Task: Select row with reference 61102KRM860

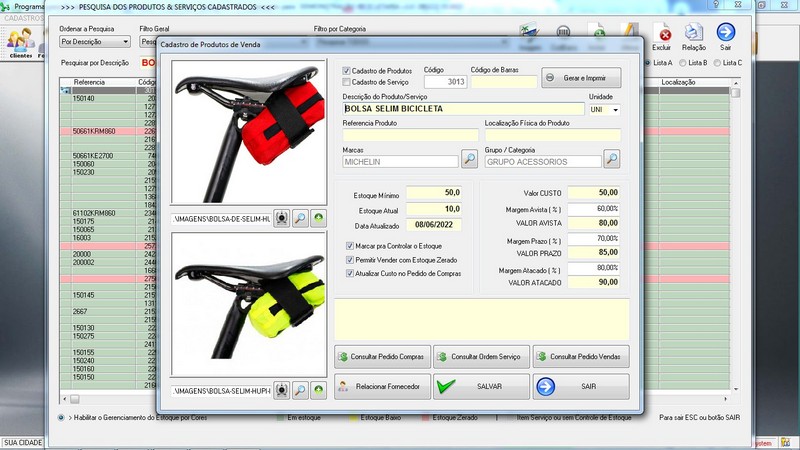Action: click(x=94, y=213)
